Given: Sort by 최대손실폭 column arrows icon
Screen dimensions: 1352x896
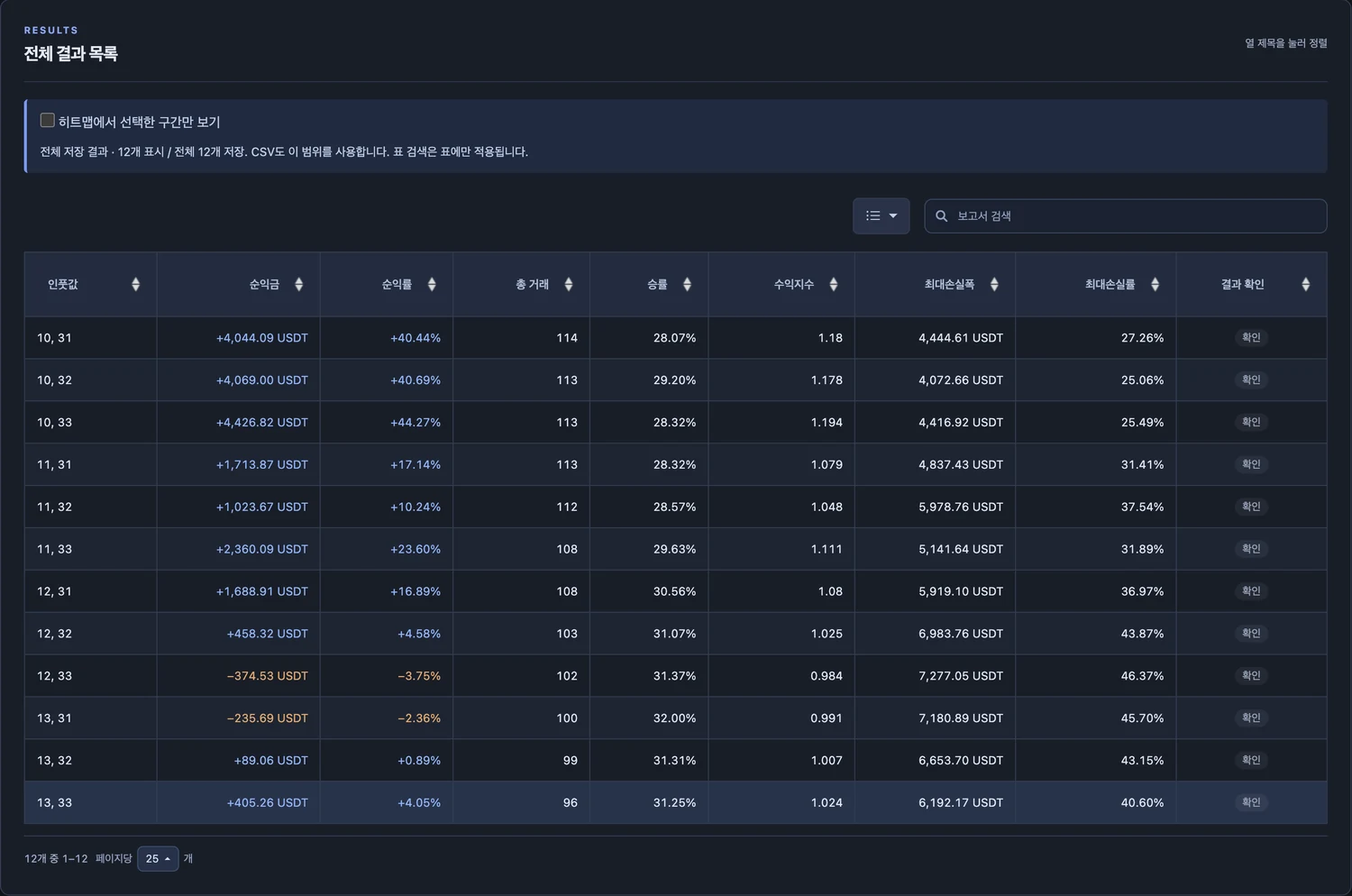Looking at the screenshot, I should coord(994,284).
